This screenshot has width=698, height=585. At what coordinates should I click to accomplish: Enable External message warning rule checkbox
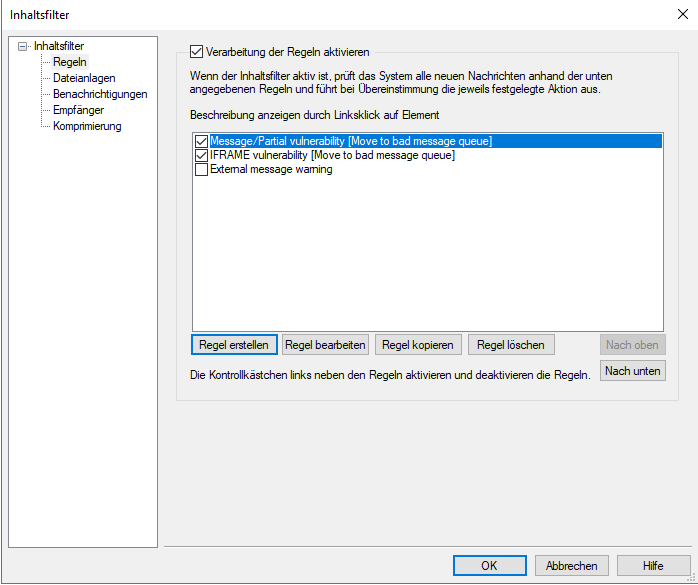click(x=202, y=170)
